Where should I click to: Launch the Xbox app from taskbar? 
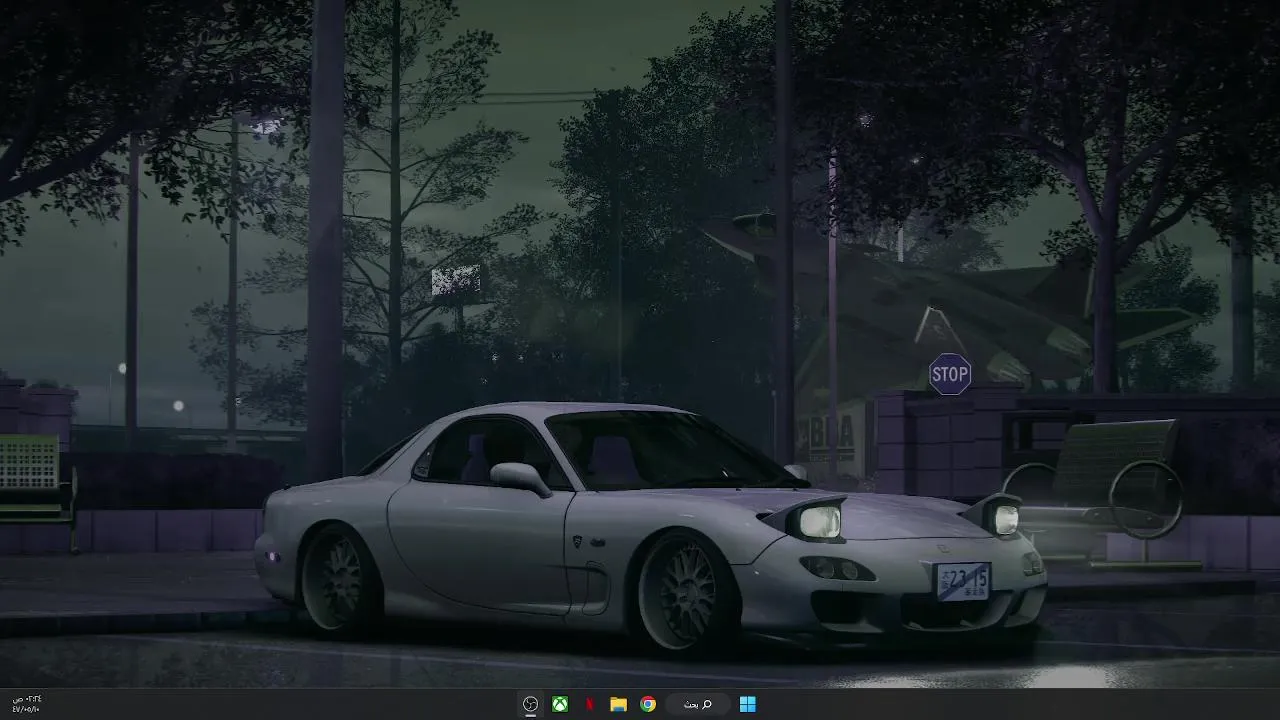point(560,704)
